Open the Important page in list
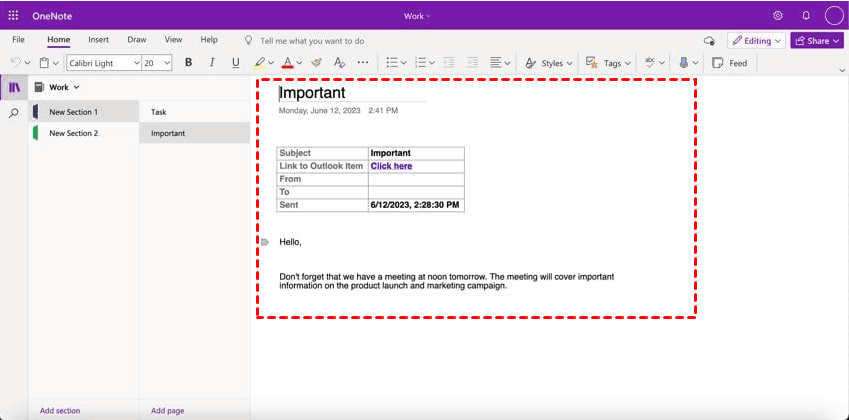This screenshot has width=849, height=420. click(194, 133)
